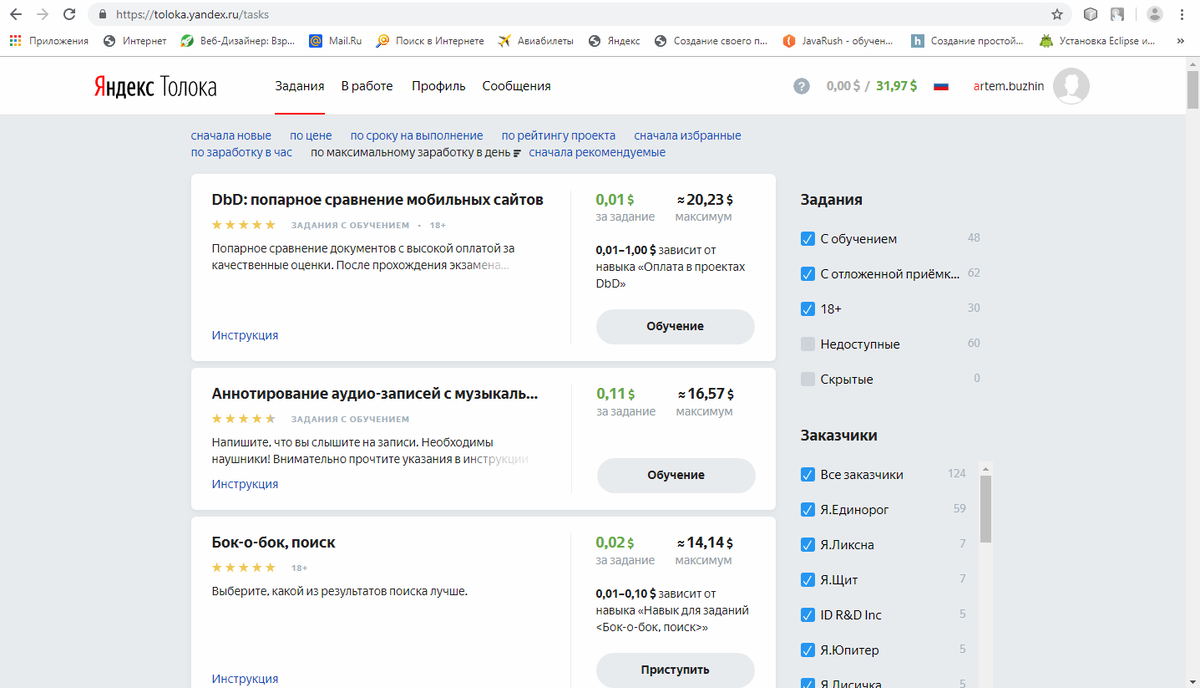
Task: Enable the Недоступные checkbox
Action: [x=808, y=344]
